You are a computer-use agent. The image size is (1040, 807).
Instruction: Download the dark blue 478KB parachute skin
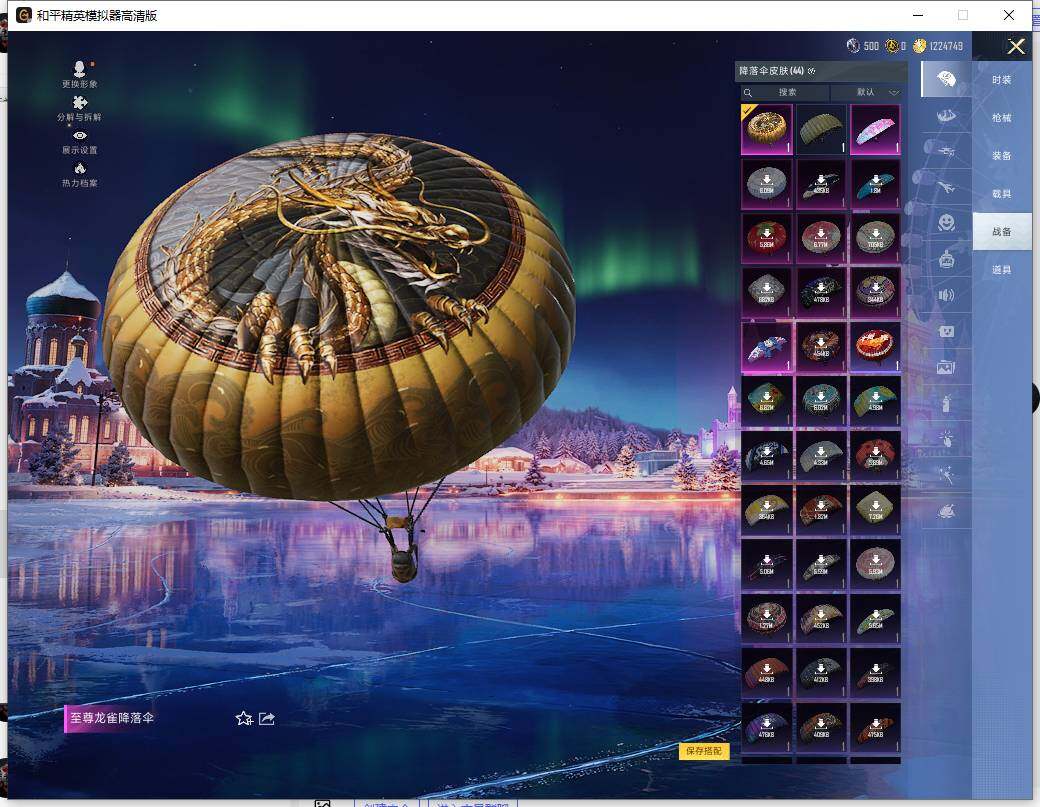[820, 292]
